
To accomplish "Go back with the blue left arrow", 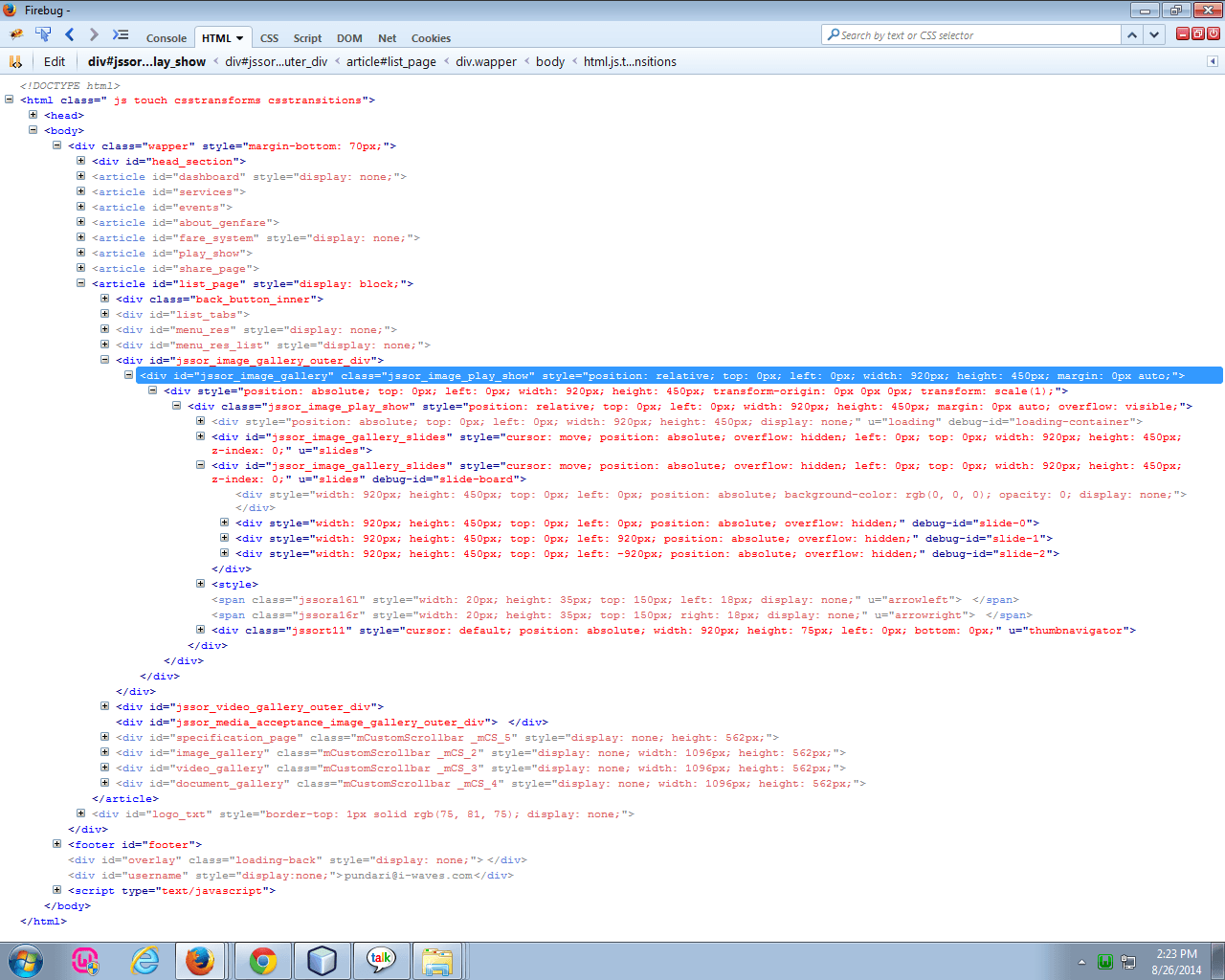I will (69, 34).
